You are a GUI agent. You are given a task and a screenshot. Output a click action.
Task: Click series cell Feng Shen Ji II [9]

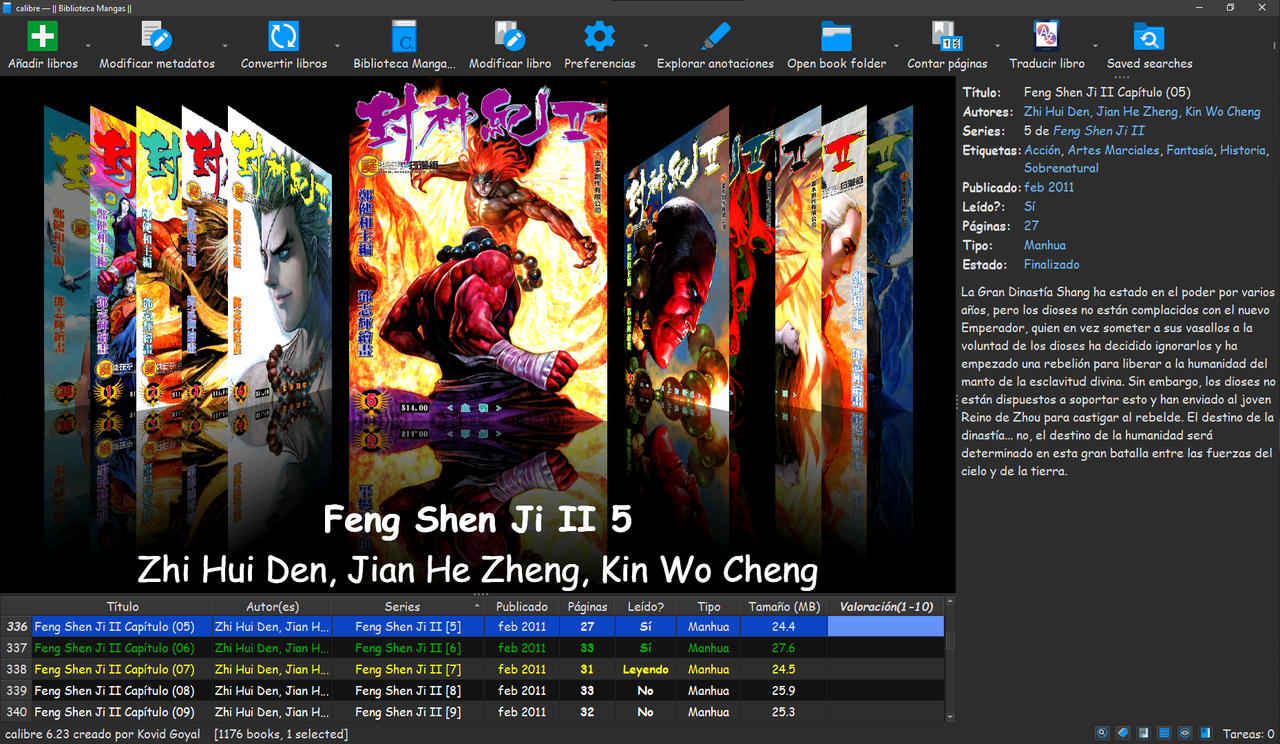click(408, 712)
